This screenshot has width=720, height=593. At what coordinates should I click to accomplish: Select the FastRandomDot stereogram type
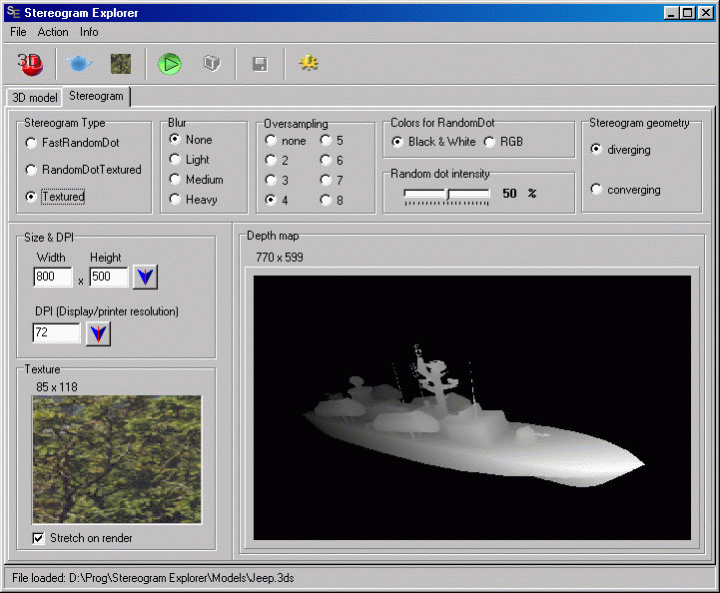coord(32,144)
